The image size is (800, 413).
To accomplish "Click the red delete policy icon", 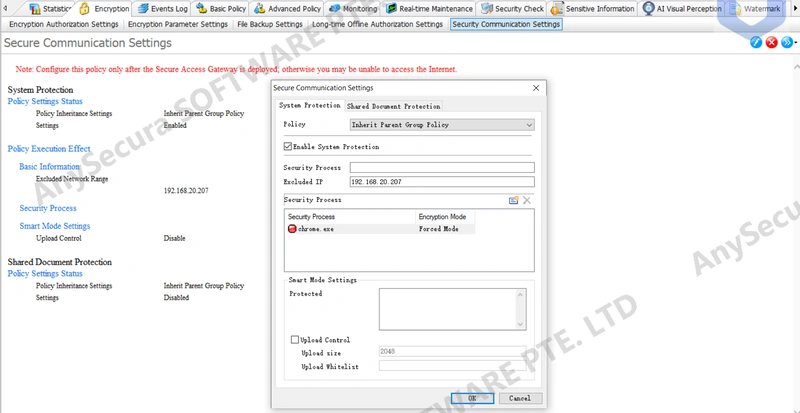I will point(771,42).
